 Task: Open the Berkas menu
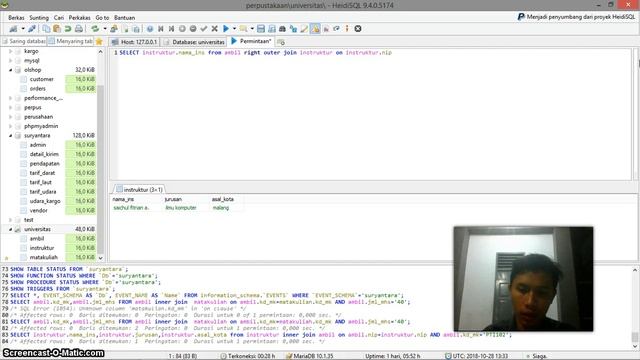[16, 18]
